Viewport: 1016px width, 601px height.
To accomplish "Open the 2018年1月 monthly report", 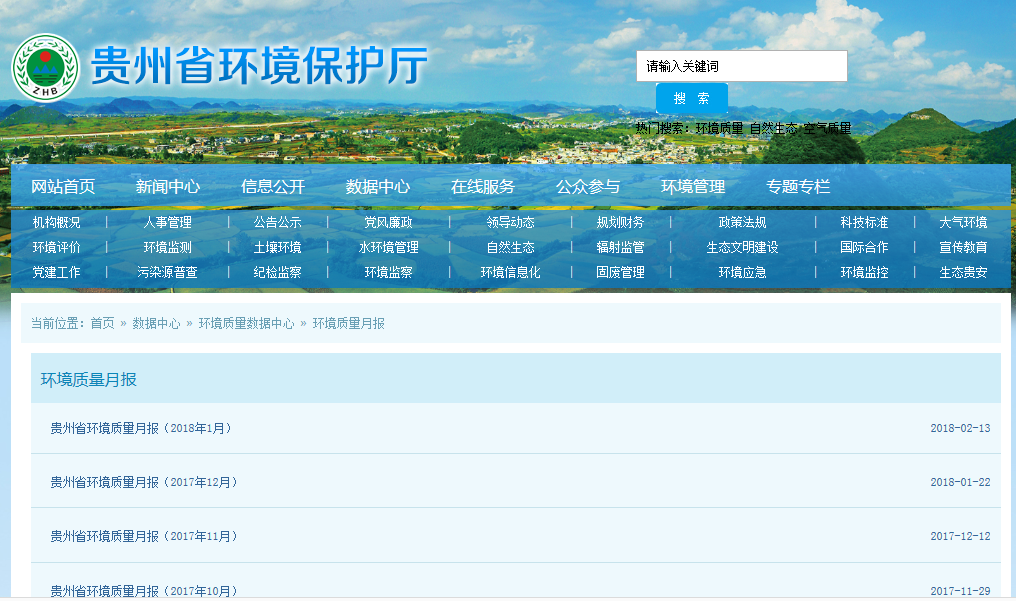I will pos(143,428).
